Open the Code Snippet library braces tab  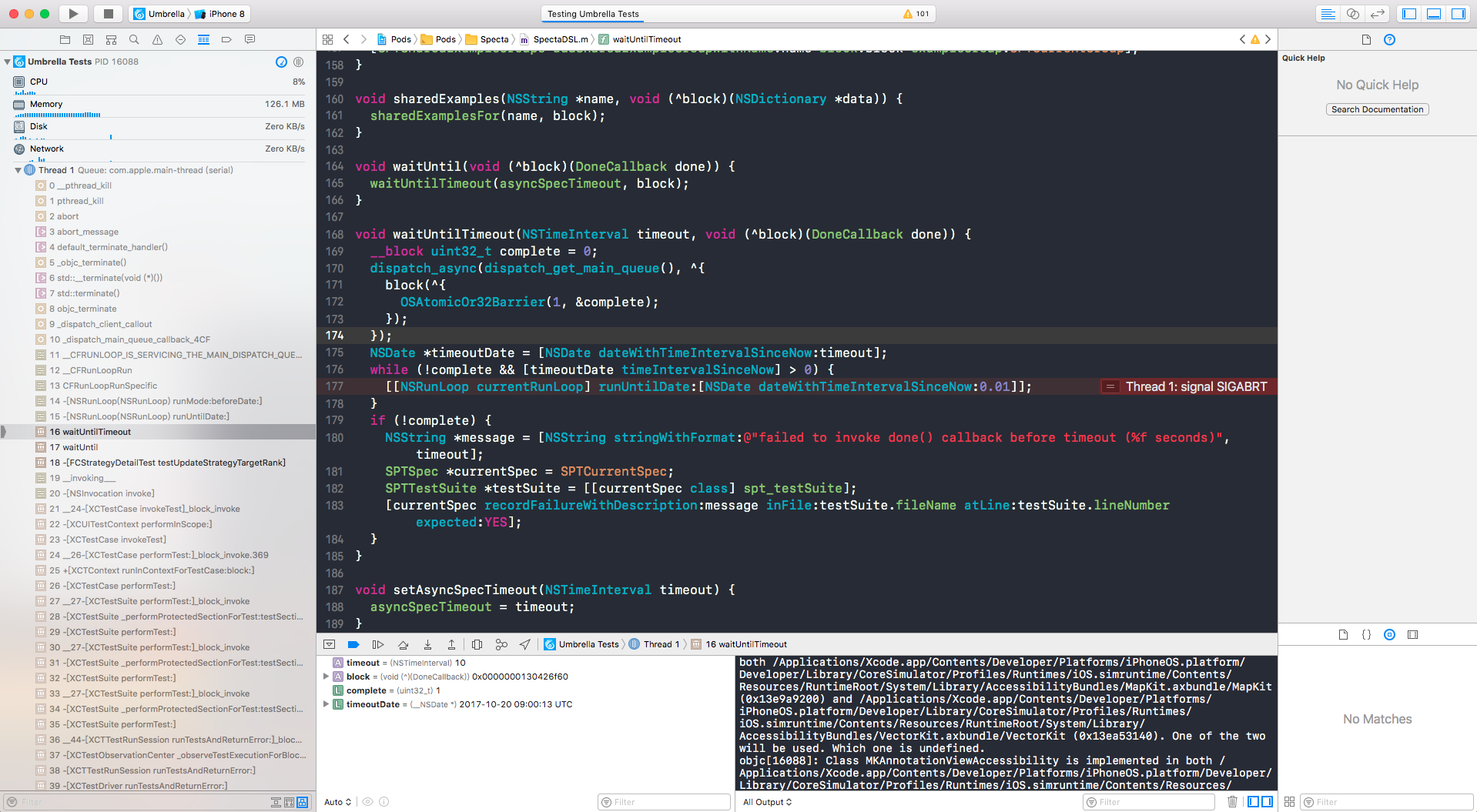pos(1366,635)
